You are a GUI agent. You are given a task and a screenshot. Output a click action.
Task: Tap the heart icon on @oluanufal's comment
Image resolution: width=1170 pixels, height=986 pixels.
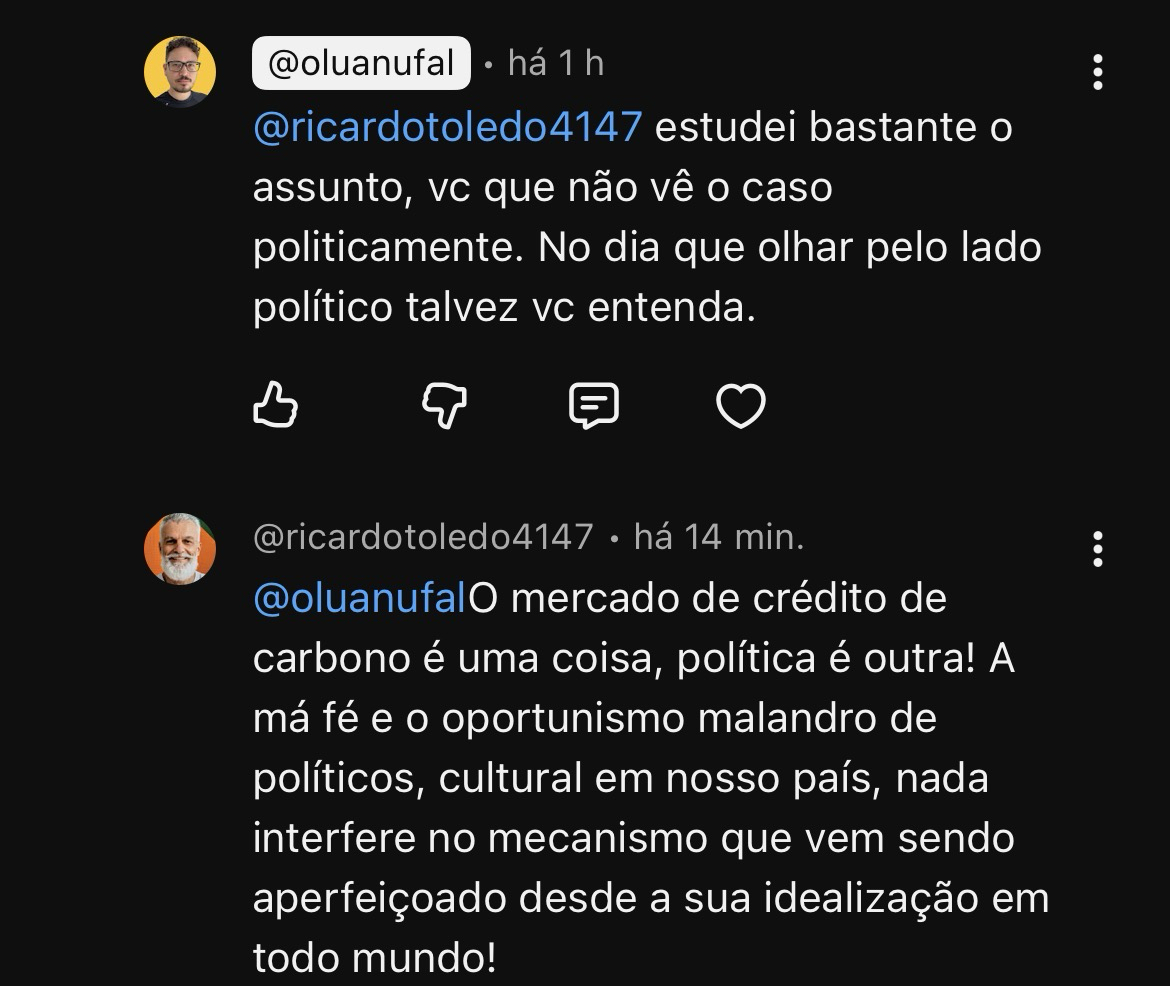741,406
